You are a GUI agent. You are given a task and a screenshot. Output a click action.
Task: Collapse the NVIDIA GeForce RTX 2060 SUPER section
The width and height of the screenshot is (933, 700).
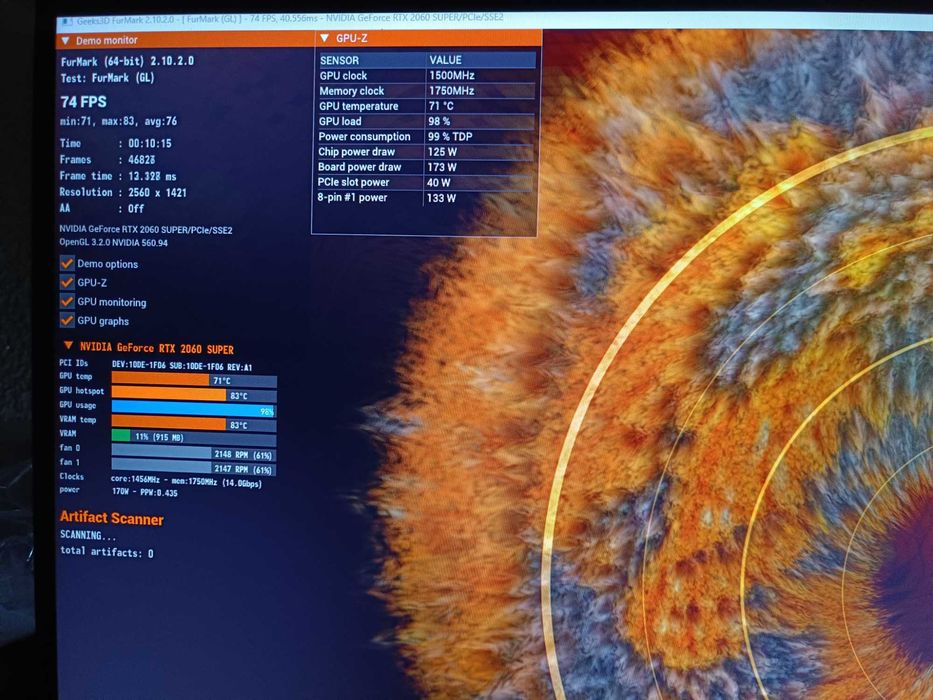pos(68,345)
